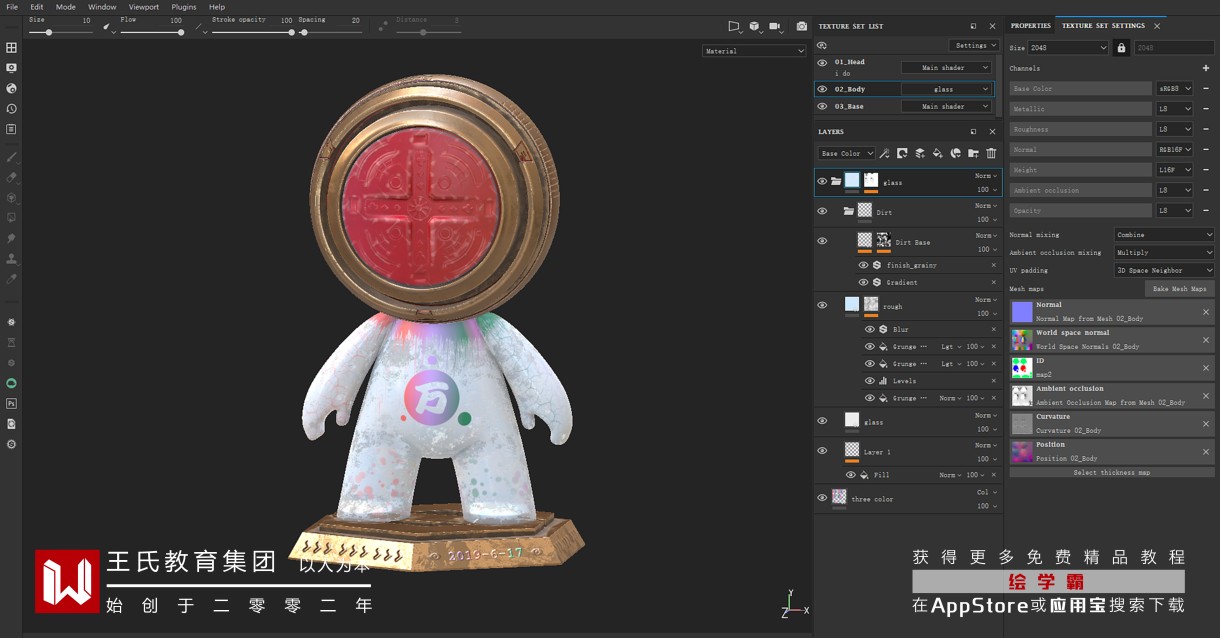Toggle visibility of Layer 1
Image resolution: width=1220 pixels, height=638 pixels.
click(x=823, y=451)
